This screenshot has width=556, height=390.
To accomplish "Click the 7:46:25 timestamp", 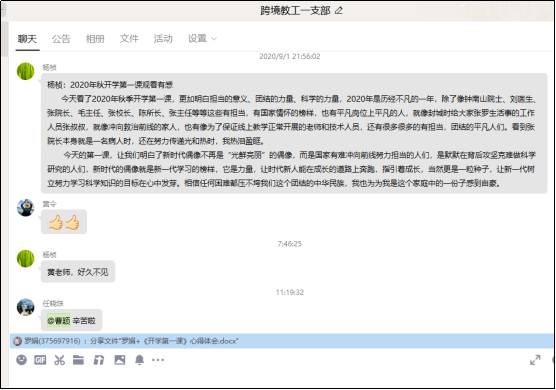I will pos(290,244).
